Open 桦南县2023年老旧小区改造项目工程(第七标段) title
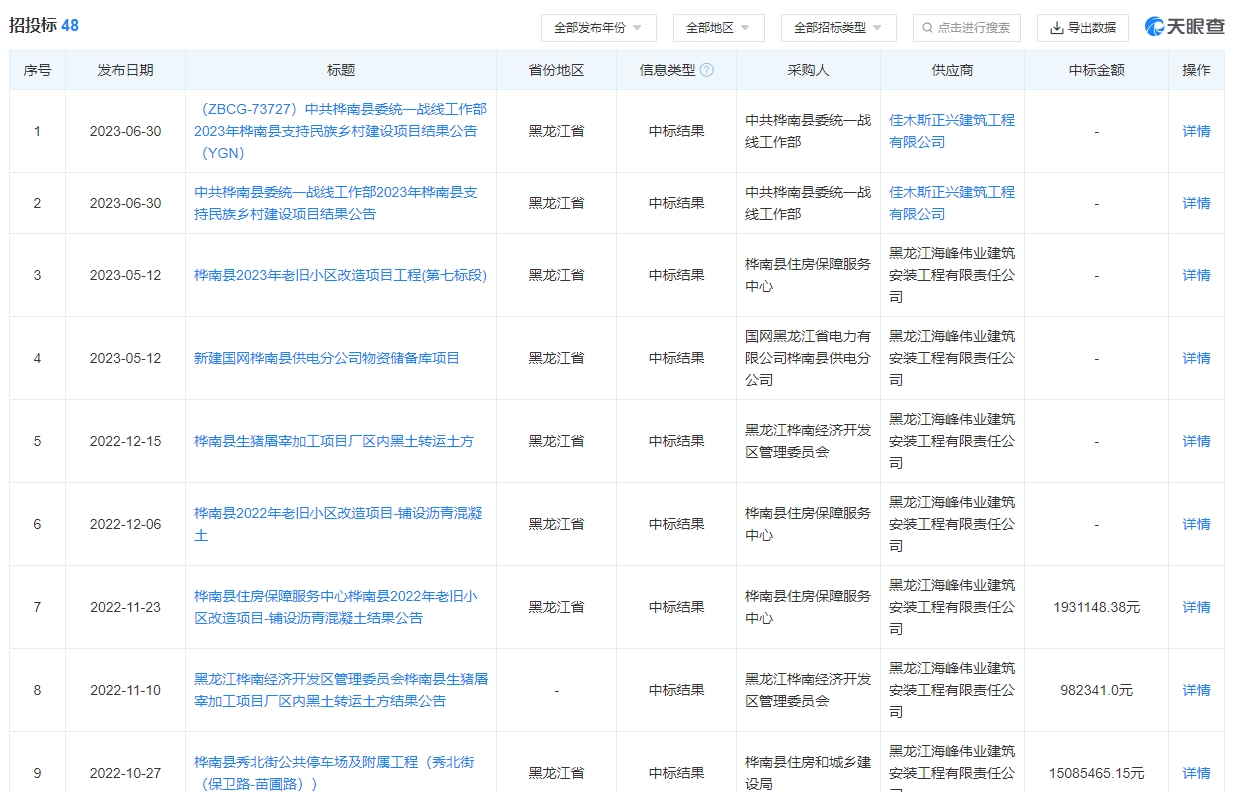The width and height of the screenshot is (1241, 792). [340, 275]
